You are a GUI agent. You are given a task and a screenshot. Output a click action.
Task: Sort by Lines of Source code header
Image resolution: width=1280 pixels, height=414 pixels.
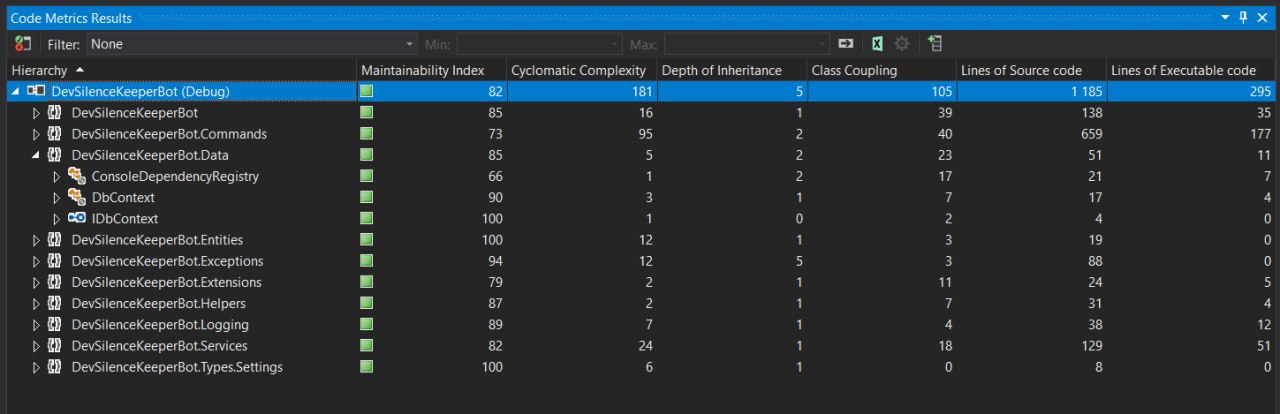click(x=1031, y=71)
